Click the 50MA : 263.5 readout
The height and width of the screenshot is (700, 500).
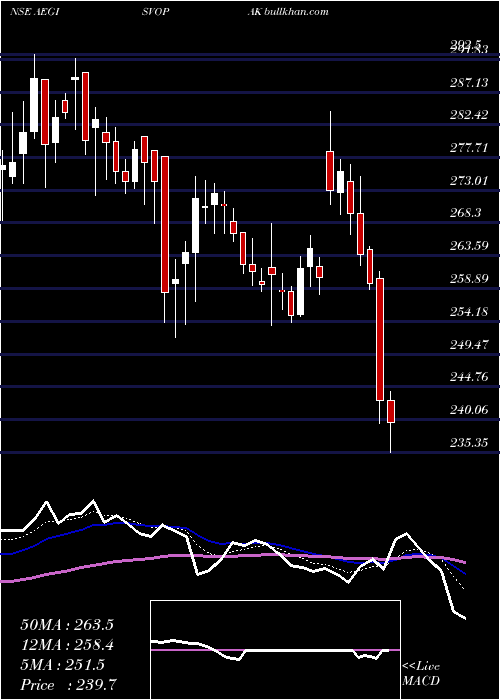click(67, 625)
